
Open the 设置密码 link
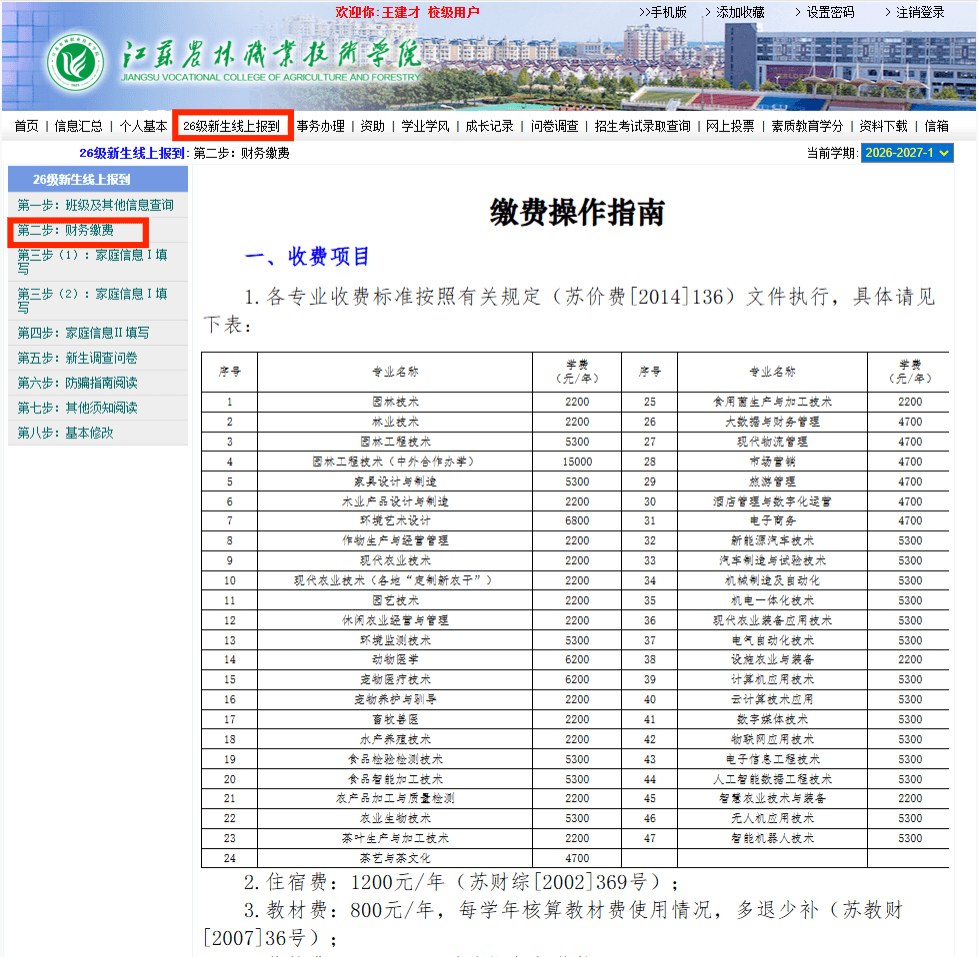point(824,12)
